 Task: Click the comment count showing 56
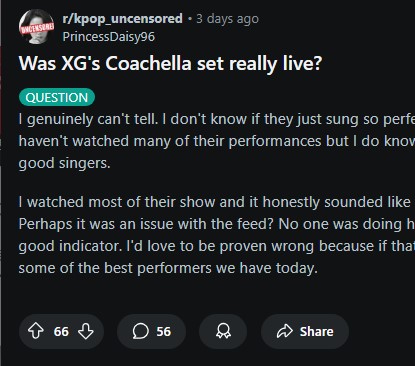click(x=163, y=331)
